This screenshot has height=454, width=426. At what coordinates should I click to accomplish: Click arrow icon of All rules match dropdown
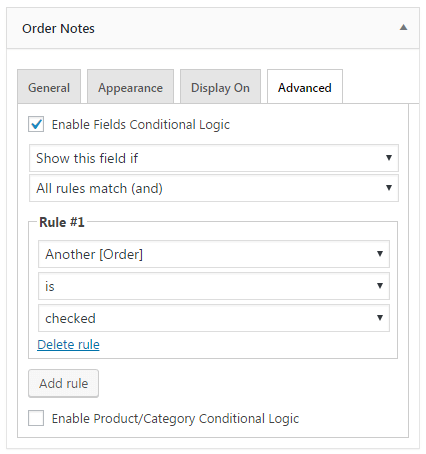click(389, 188)
